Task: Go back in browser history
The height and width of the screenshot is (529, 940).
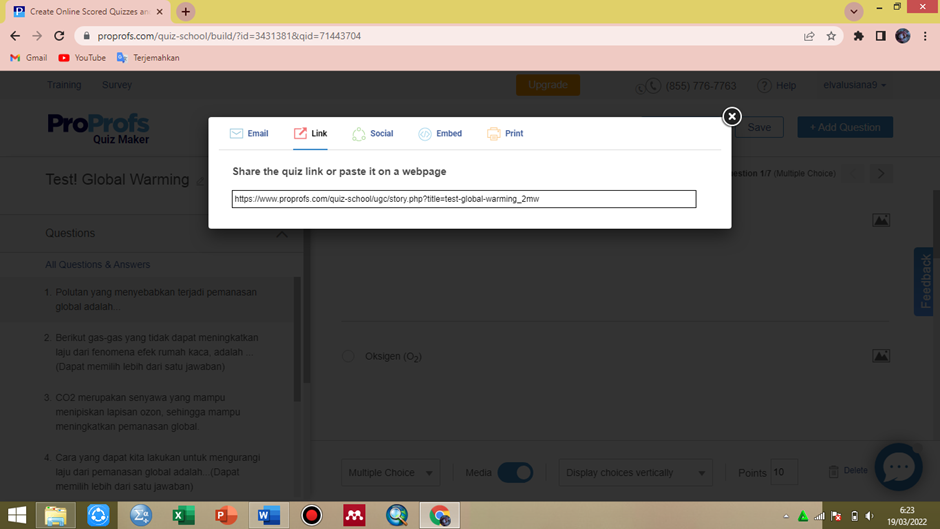Action: pyautogui.click(x=15, y=36)
